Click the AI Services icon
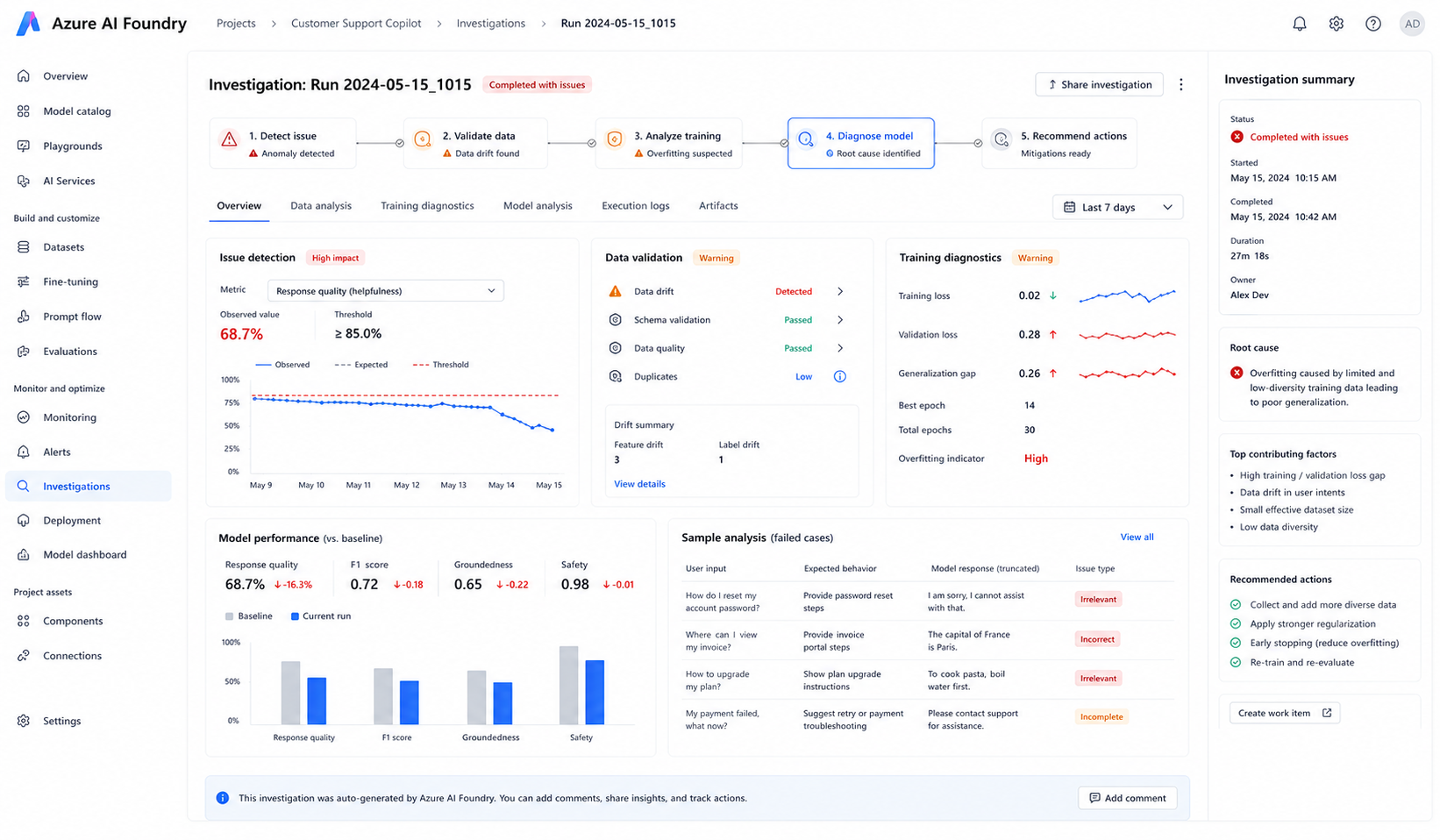The image size is (1440, 840). pos(24,182)
